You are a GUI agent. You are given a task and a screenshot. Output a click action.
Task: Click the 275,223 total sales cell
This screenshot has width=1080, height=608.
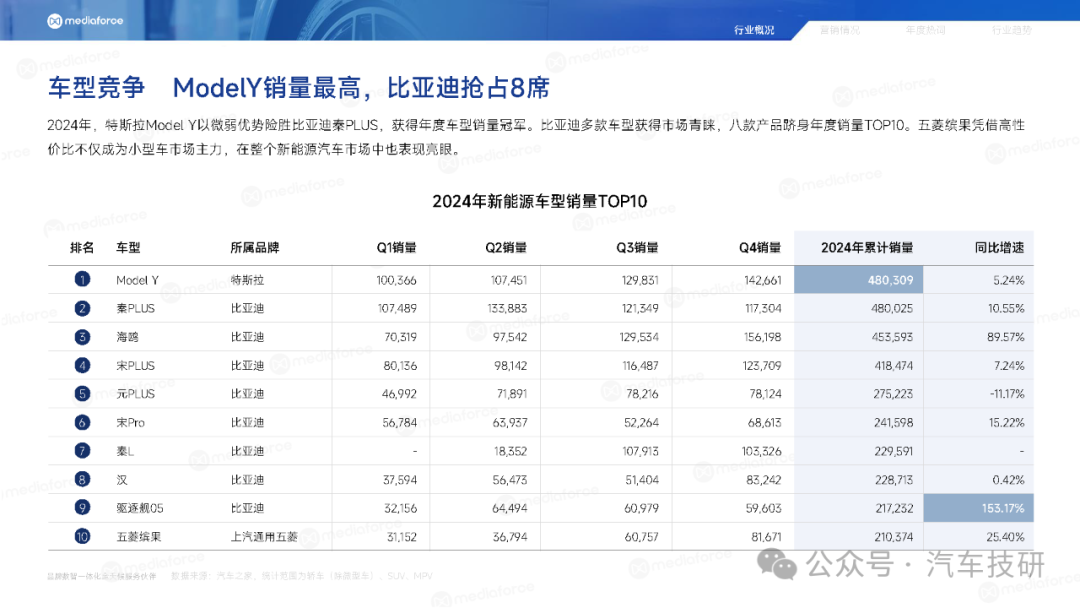coord(893,394)
